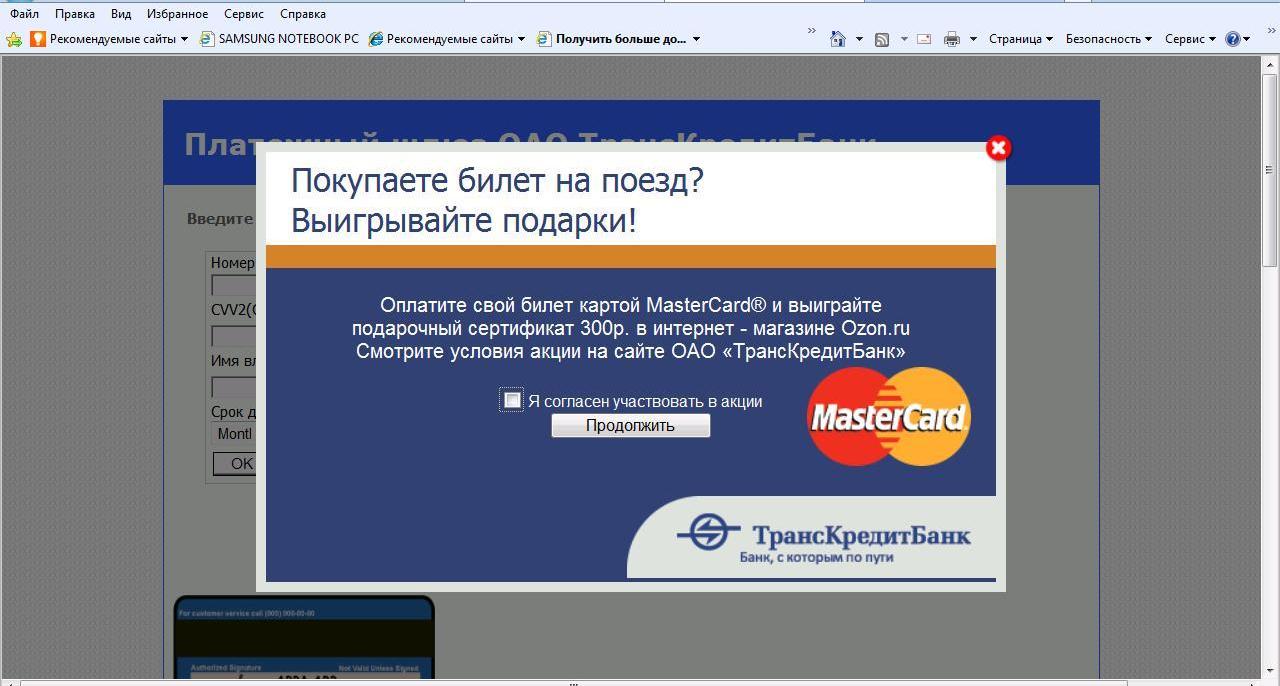
Task: Expand the hidden favorites bar chevron
Action: (811, 31)
